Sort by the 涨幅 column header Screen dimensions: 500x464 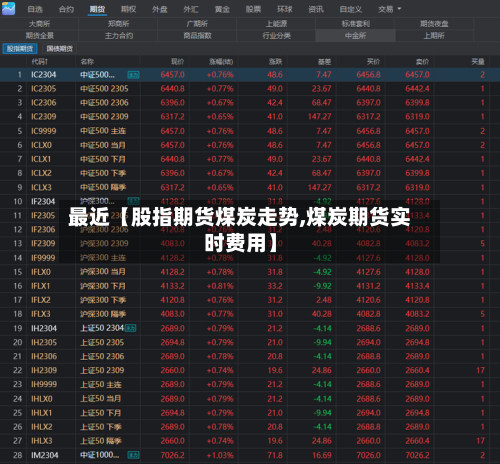click(x=221, y=62)
